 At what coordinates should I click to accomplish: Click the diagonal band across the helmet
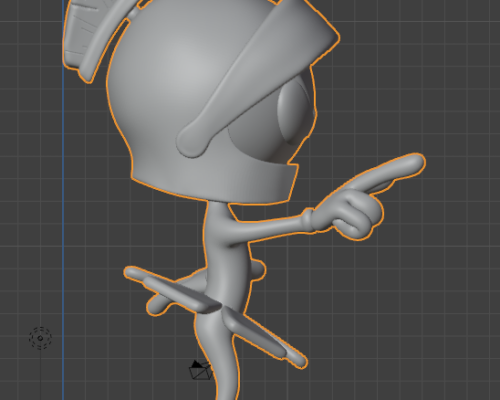(253, 77)
